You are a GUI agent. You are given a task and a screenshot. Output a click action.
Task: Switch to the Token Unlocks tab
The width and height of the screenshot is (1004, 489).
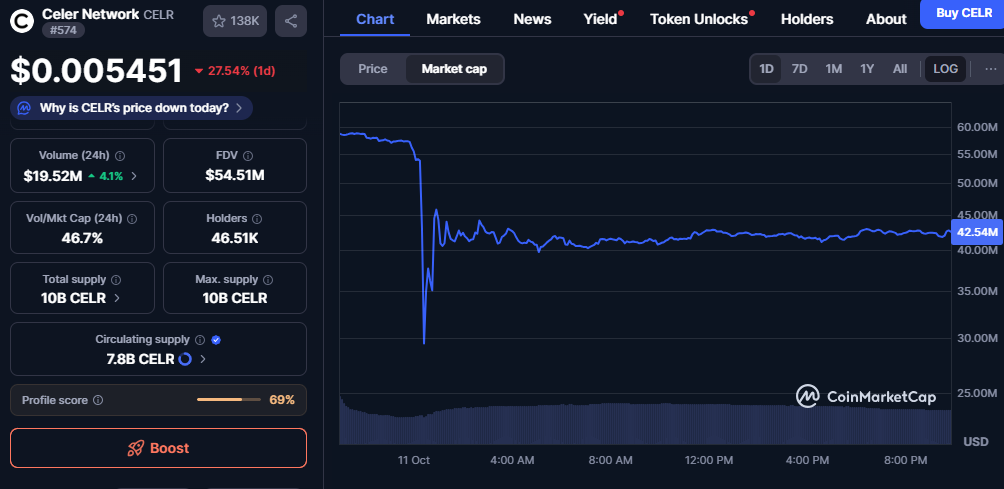point(698,19)
